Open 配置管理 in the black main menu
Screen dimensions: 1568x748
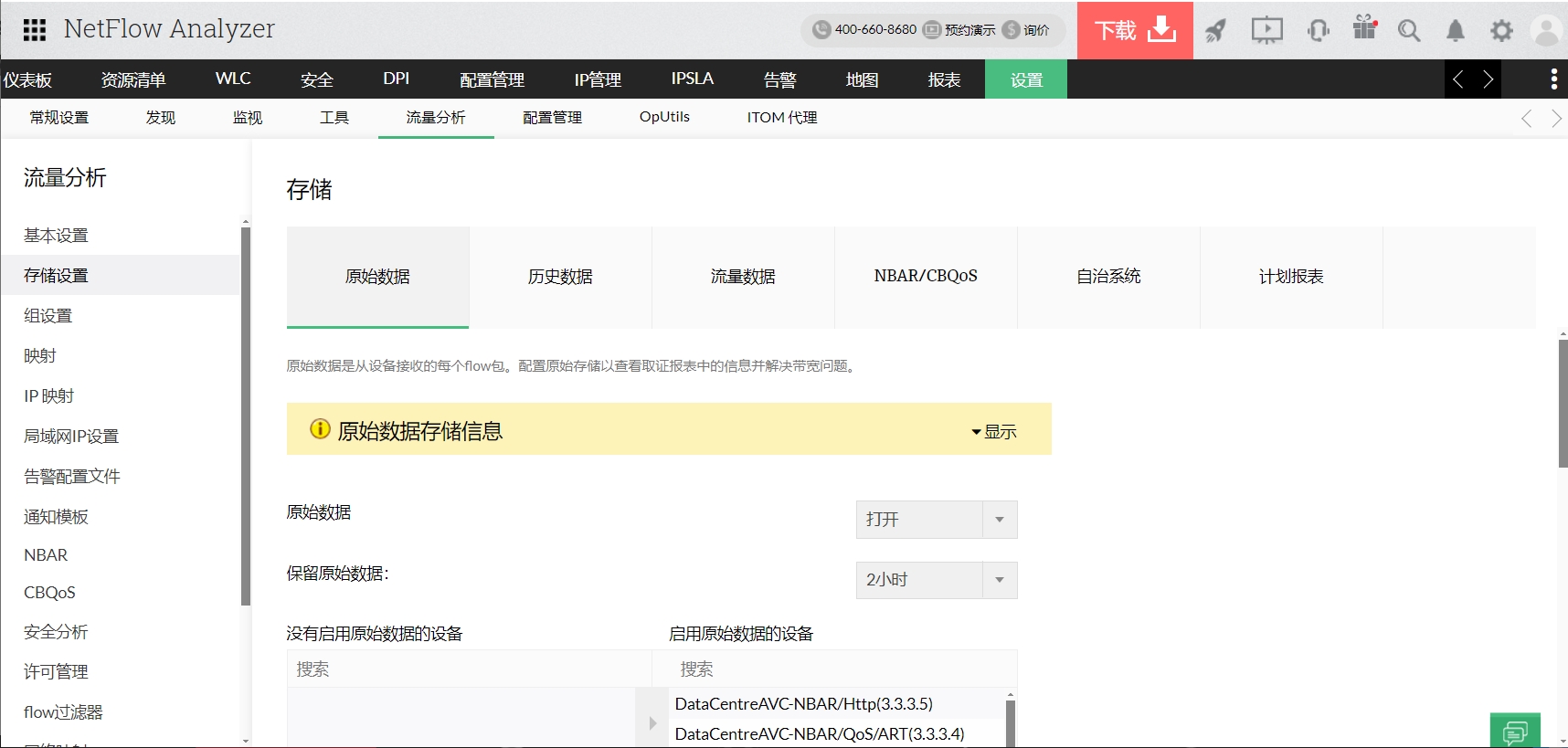492,79
